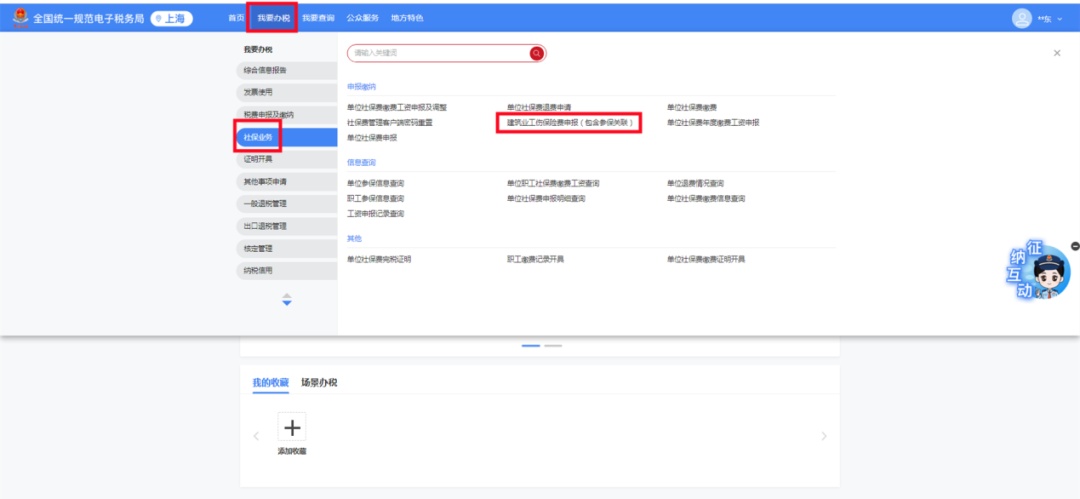Minimize the 征纳互动 widget with the minus icon
This screenshot has width=1080, height=499.
pyautogui.click(x=1075, y=246)
